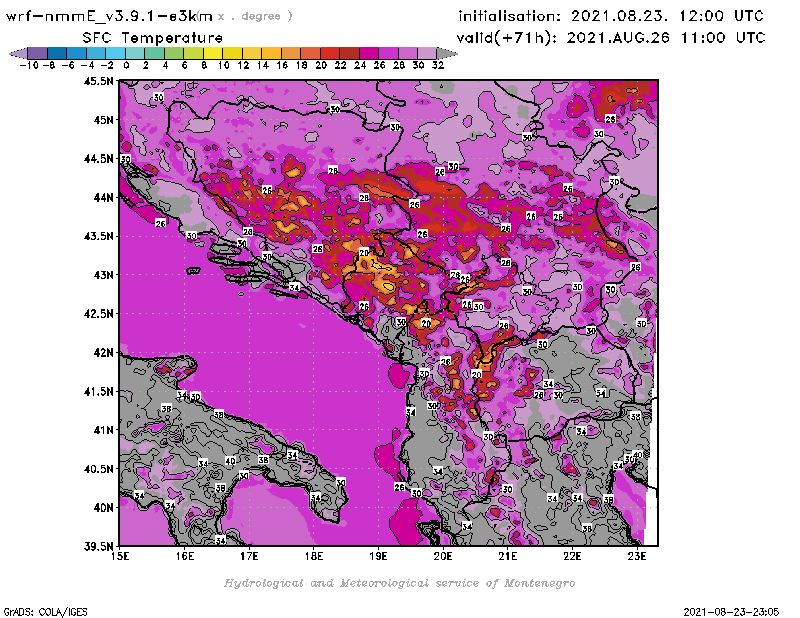Image resolution: width=800 pixels, height=618 pixels.
Task: Click the 21E longitude label
Action: 508,556
